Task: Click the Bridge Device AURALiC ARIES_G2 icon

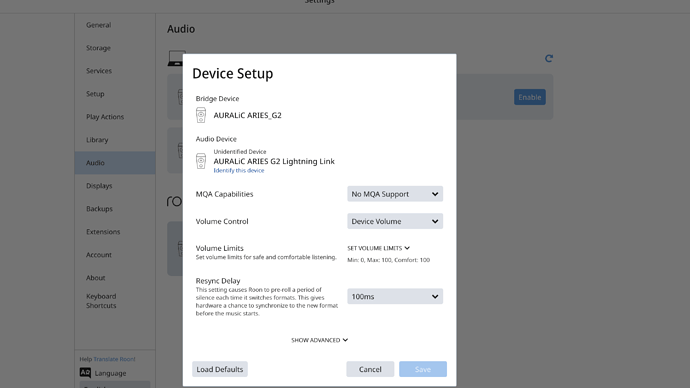Action: (x=201, y=115)
